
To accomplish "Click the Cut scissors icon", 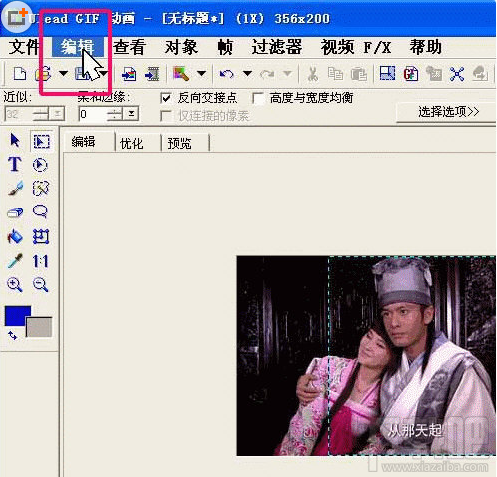I will pos(312,74).
